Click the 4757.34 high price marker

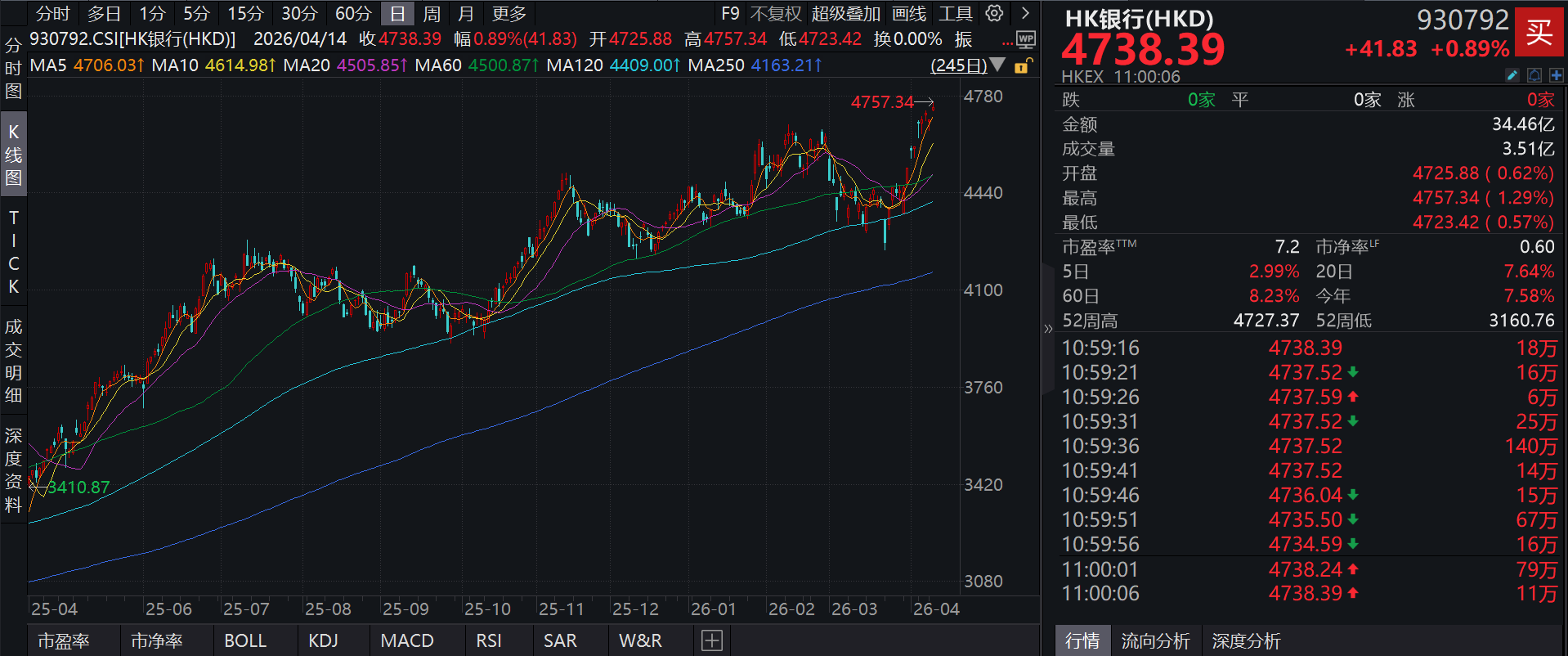[x=882, y=102]
